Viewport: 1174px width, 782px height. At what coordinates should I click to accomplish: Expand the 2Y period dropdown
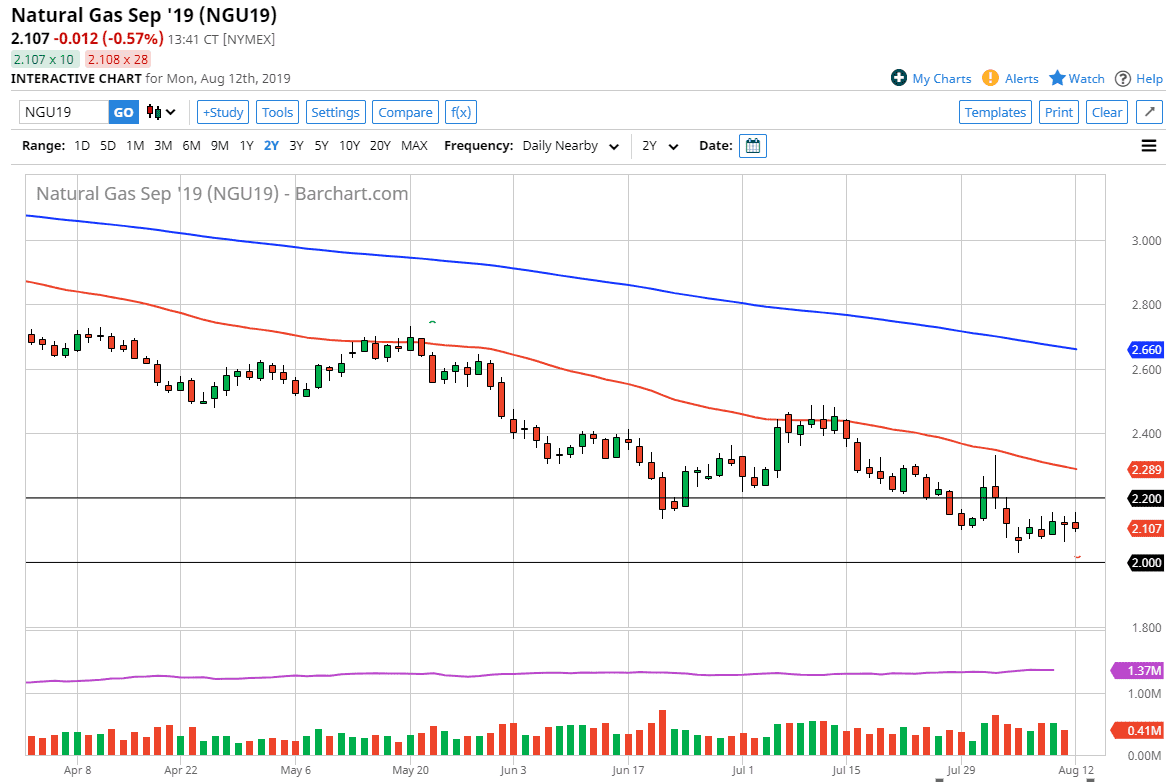(x=660, y=146)
